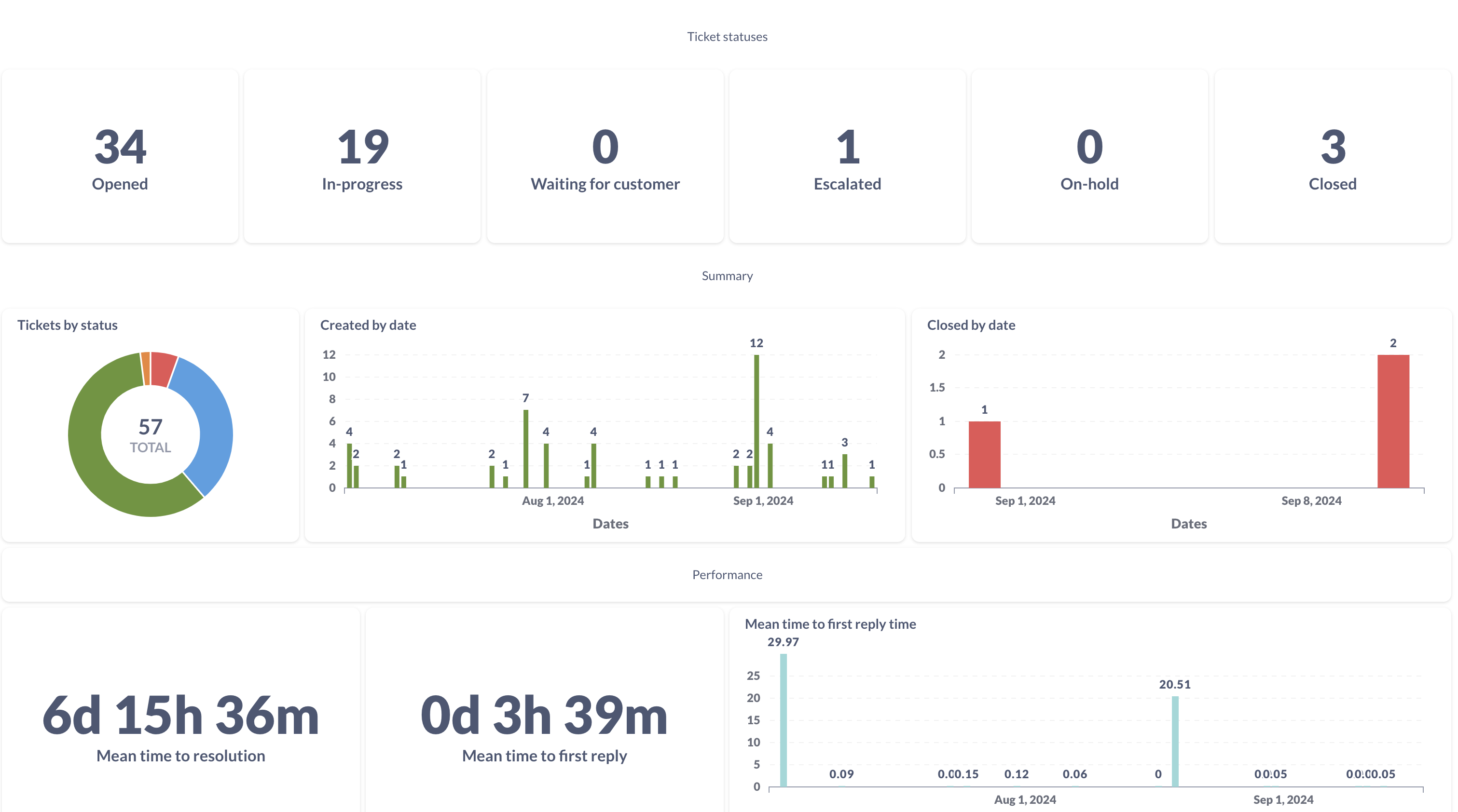Select the red bar labeled 2

[1393, 421]
